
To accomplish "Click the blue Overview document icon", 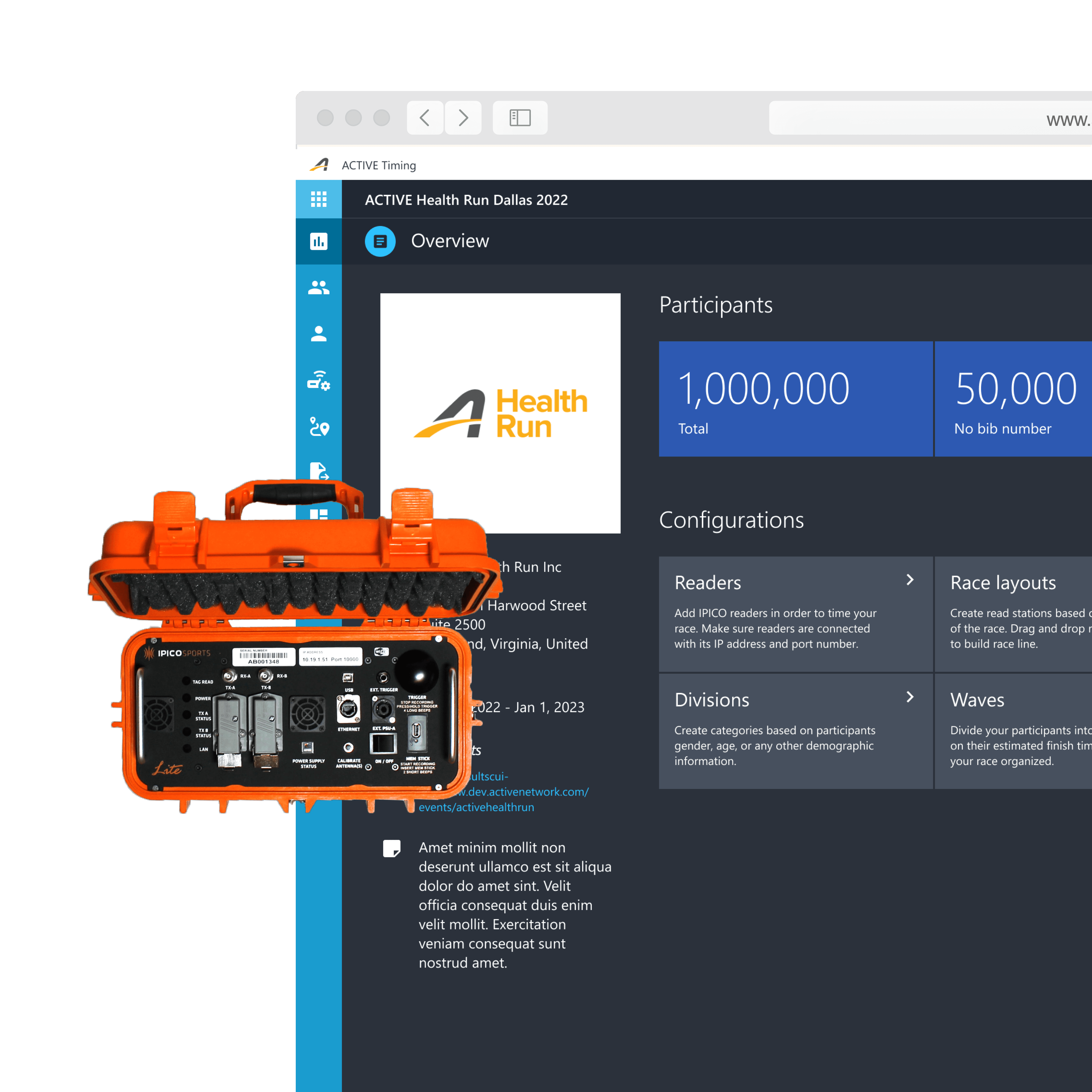I will pos(380,241).
